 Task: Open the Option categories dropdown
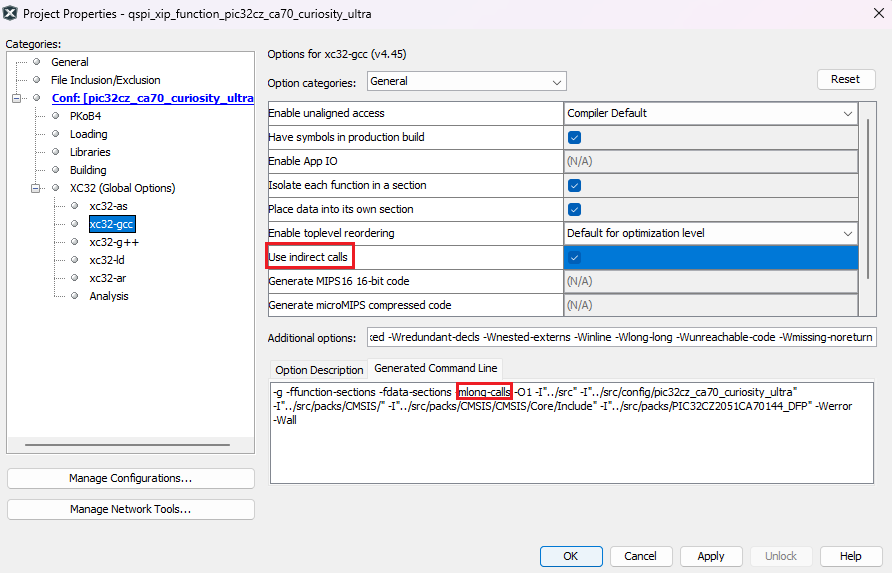(x=466, y=81)
